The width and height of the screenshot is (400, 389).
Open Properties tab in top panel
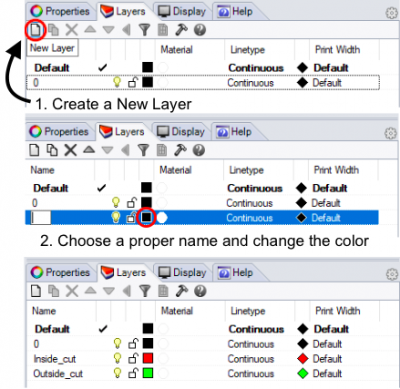coord(60,11)
